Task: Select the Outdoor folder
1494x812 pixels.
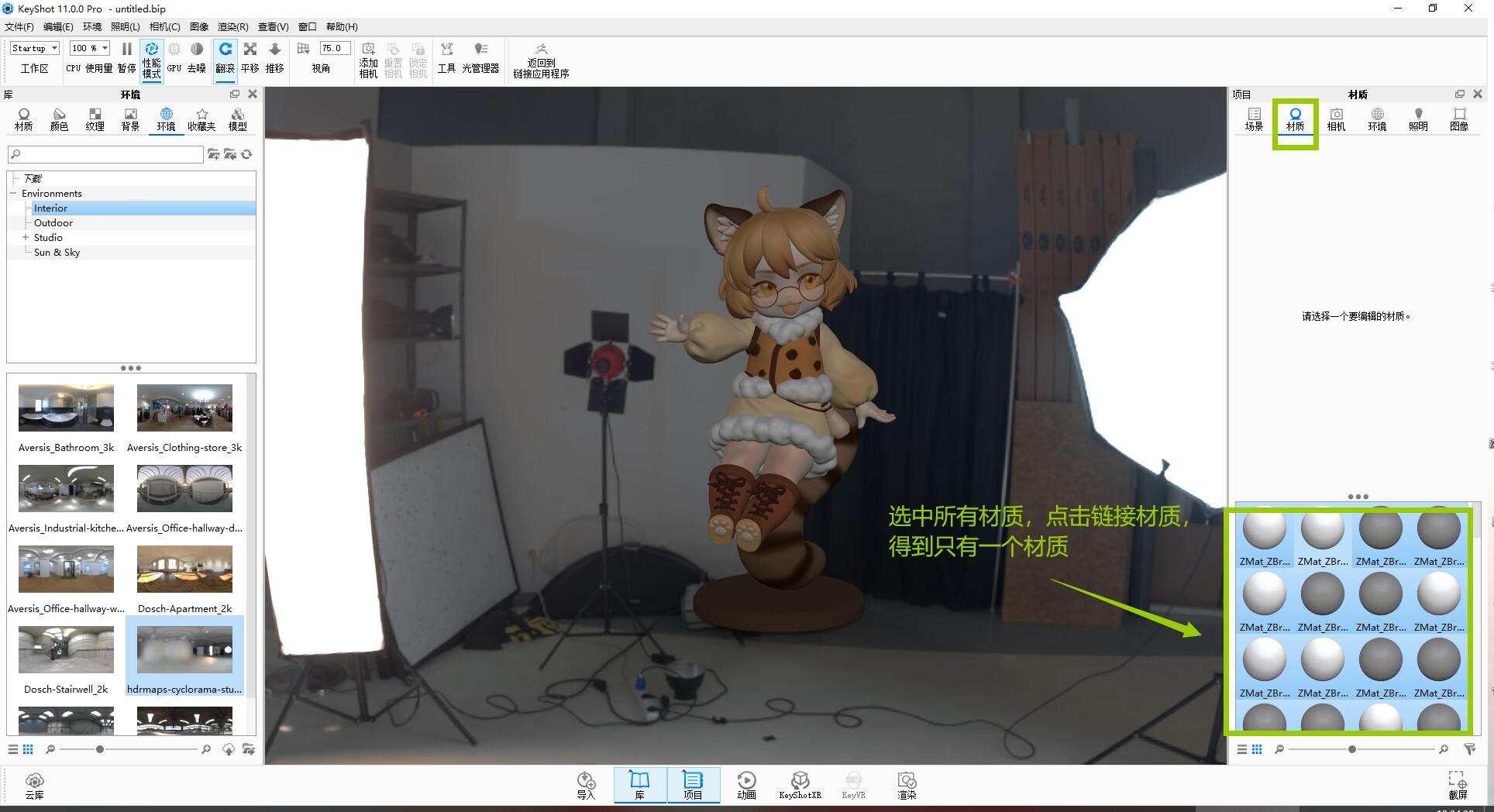Action: [x=53, y=222]
